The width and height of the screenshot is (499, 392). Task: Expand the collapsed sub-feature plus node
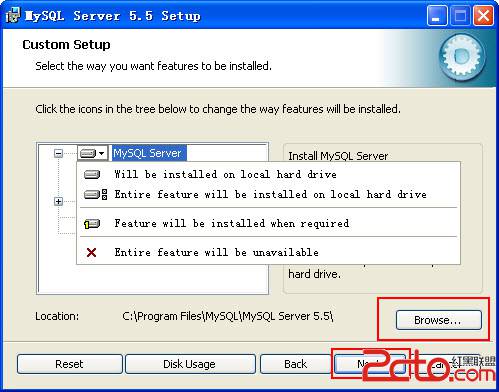[x=58, y=201]
